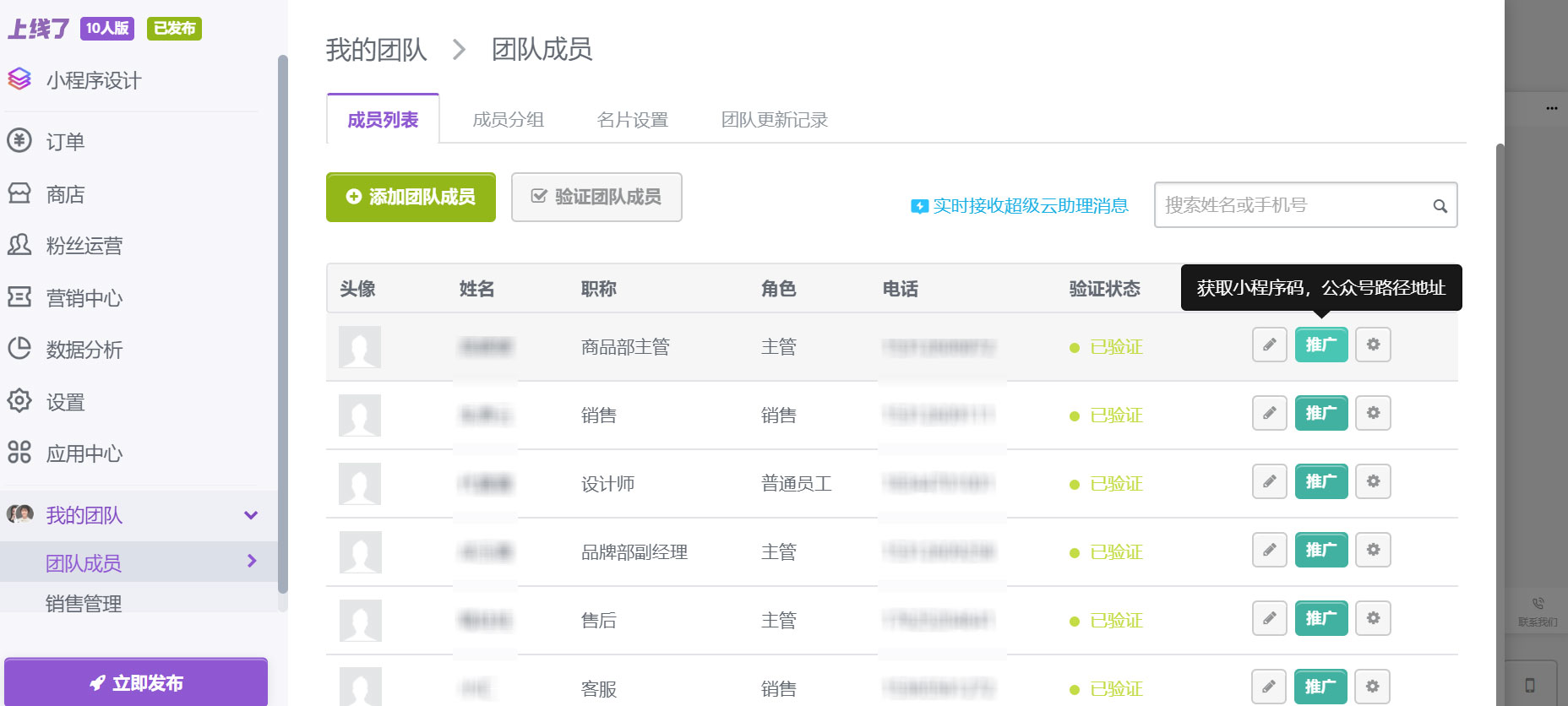Edit the 销售 title member row
Screen dimensions: 1568x706
1269,413
